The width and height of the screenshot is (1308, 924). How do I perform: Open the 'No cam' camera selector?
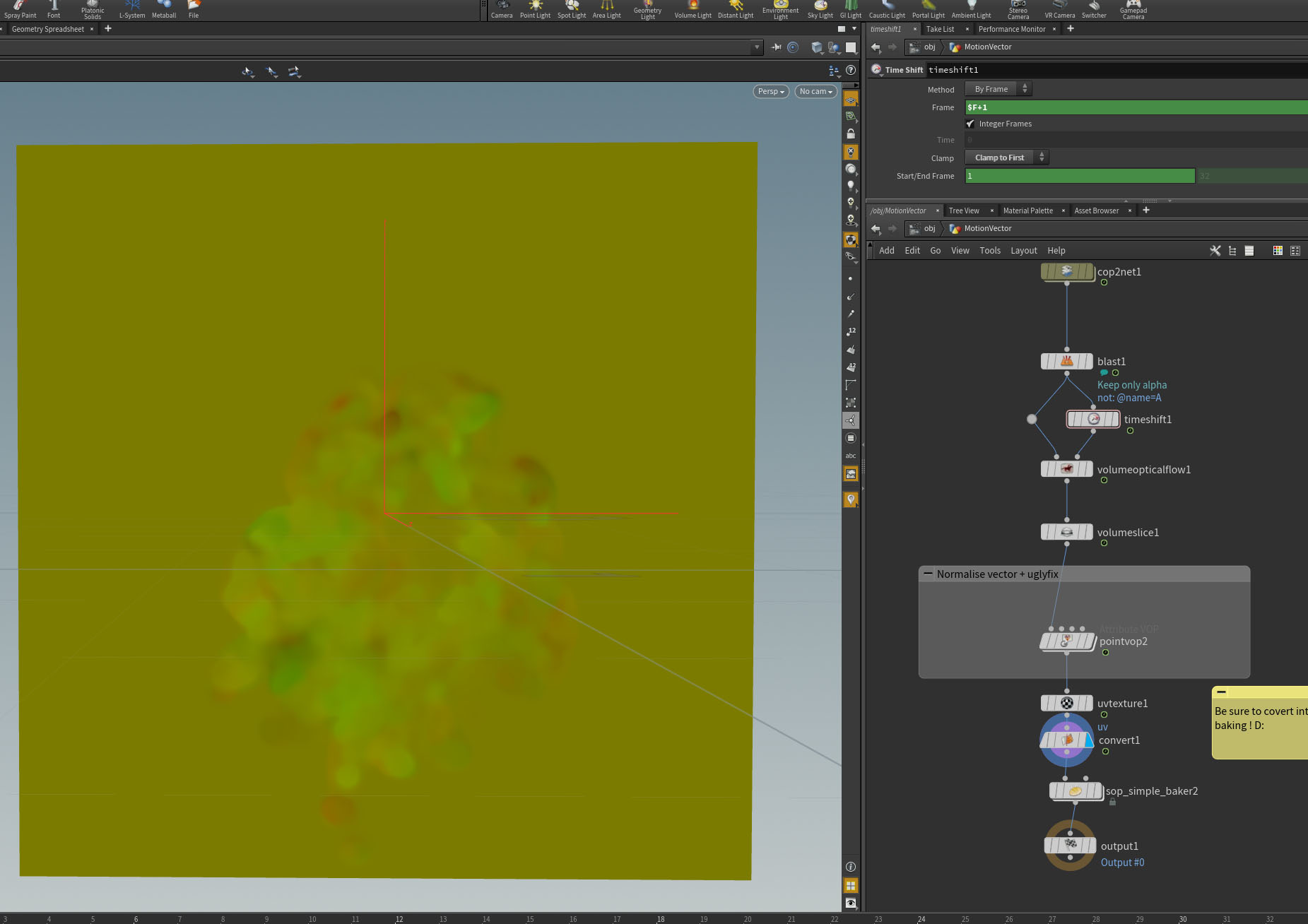tap(814, 91)
